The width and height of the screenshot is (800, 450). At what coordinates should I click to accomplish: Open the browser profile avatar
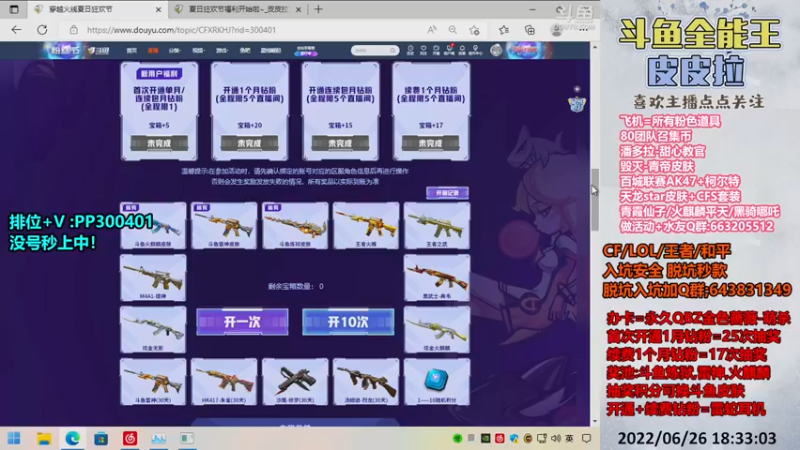[x=557, y=30]
